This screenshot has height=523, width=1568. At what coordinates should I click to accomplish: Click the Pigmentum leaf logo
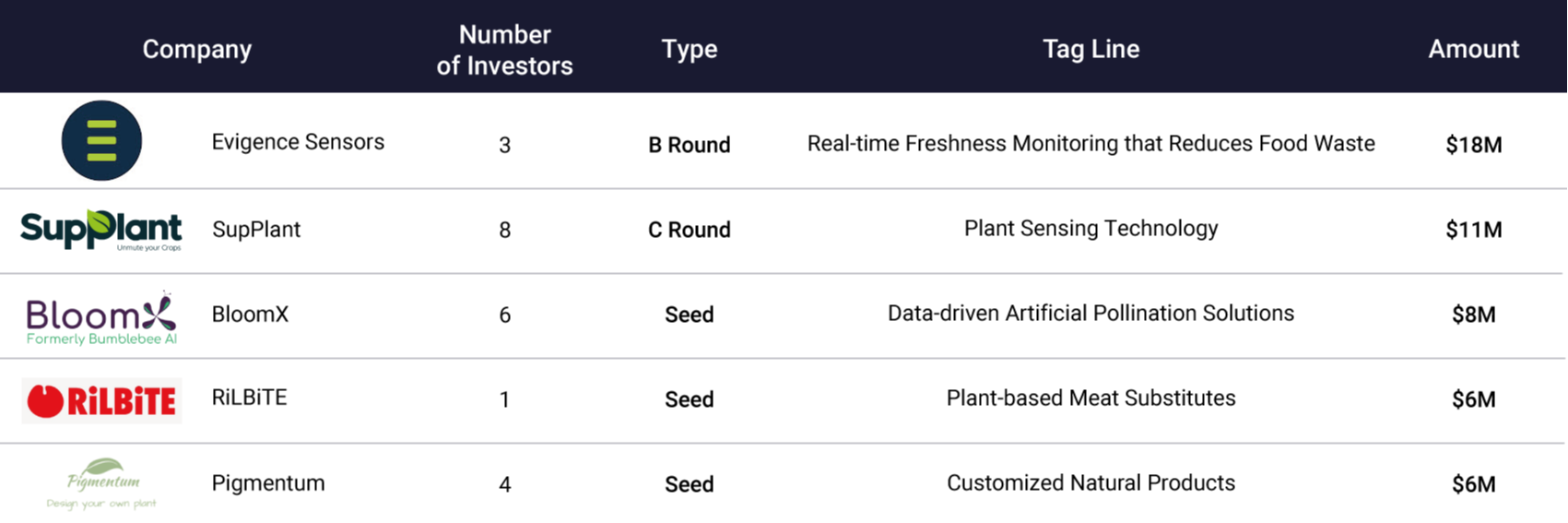(101, 483)
